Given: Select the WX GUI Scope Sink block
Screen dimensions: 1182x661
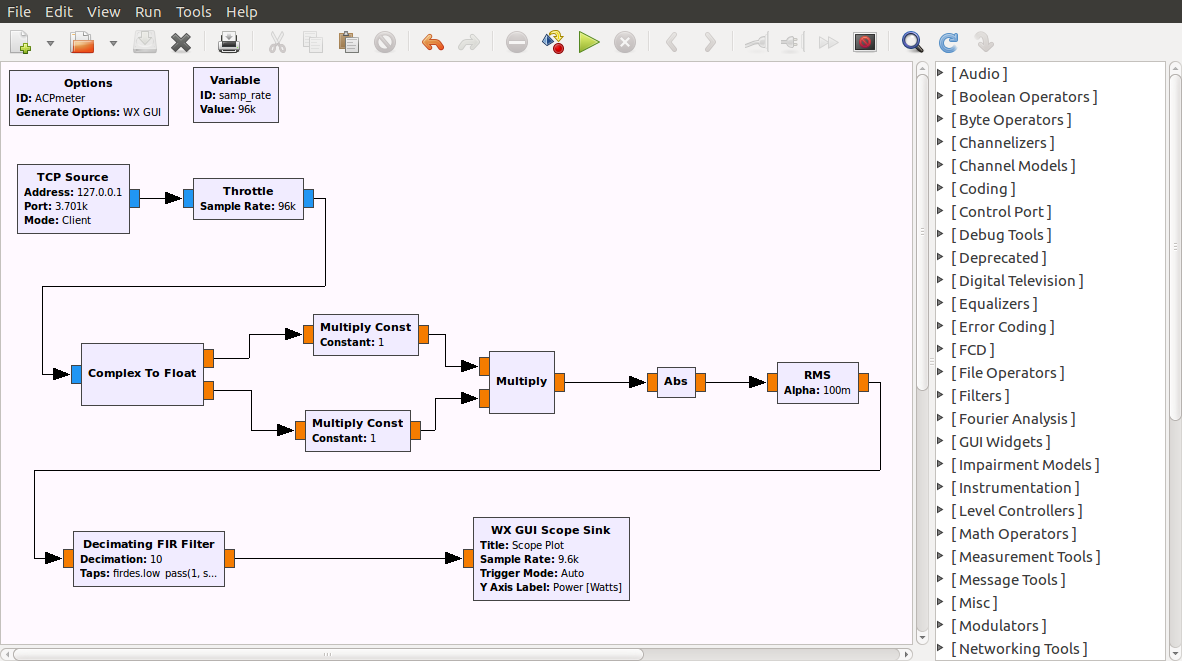Looking at the screenshot, I should [551, 558].
